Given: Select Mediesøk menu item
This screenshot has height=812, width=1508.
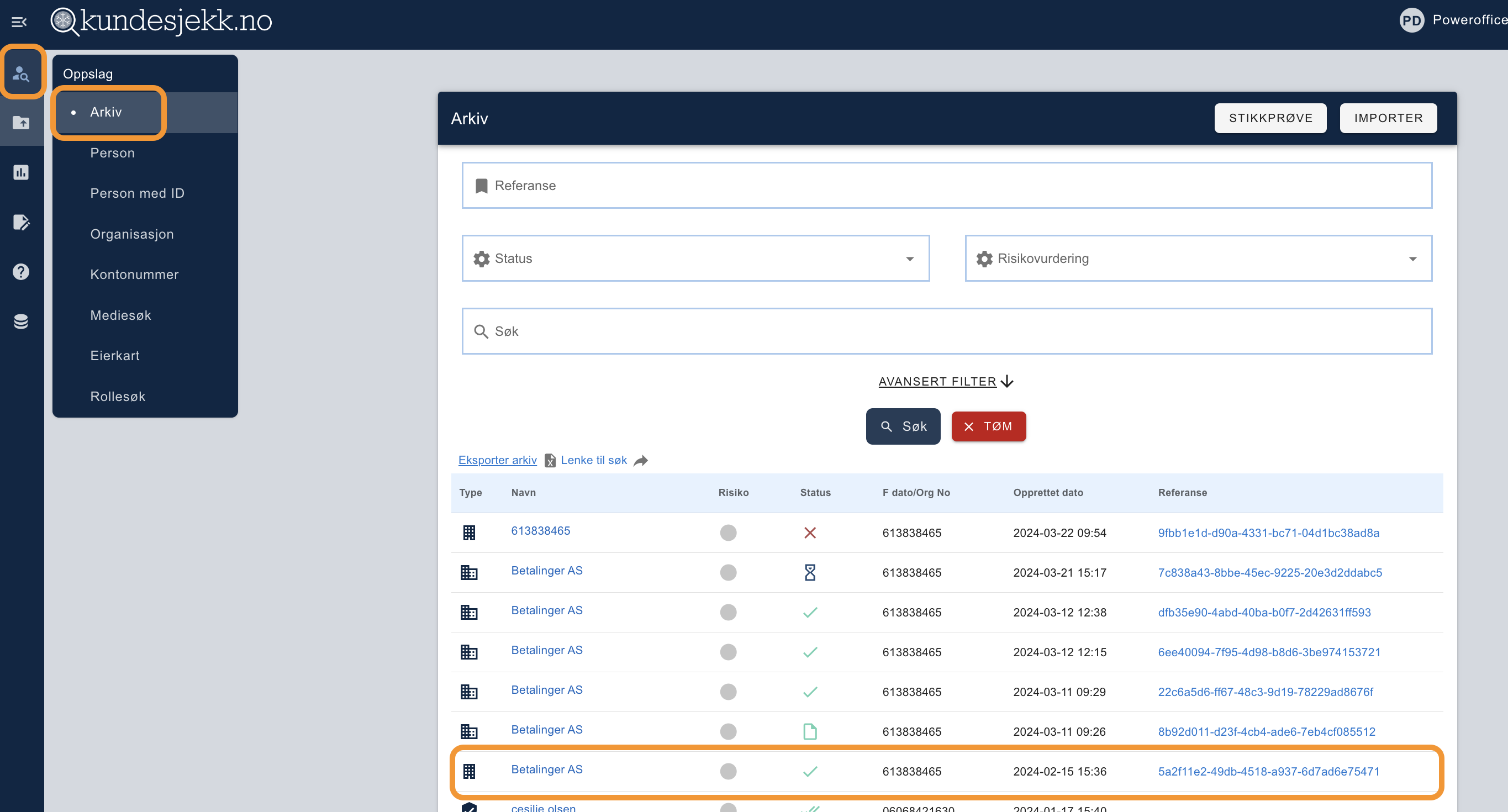Looking at the screenshot, I should (x=120, y=315).
